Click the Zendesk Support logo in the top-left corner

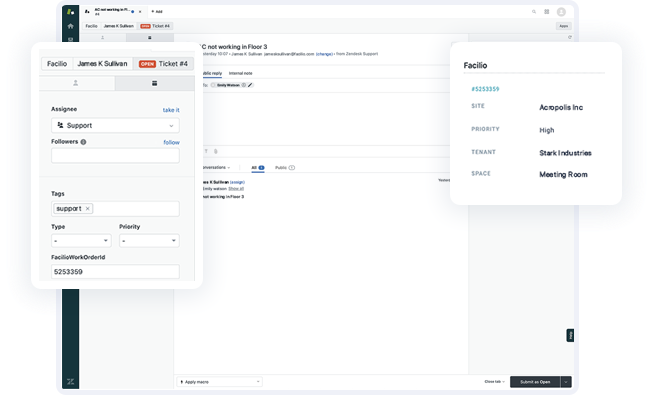[x=70, y=12]
